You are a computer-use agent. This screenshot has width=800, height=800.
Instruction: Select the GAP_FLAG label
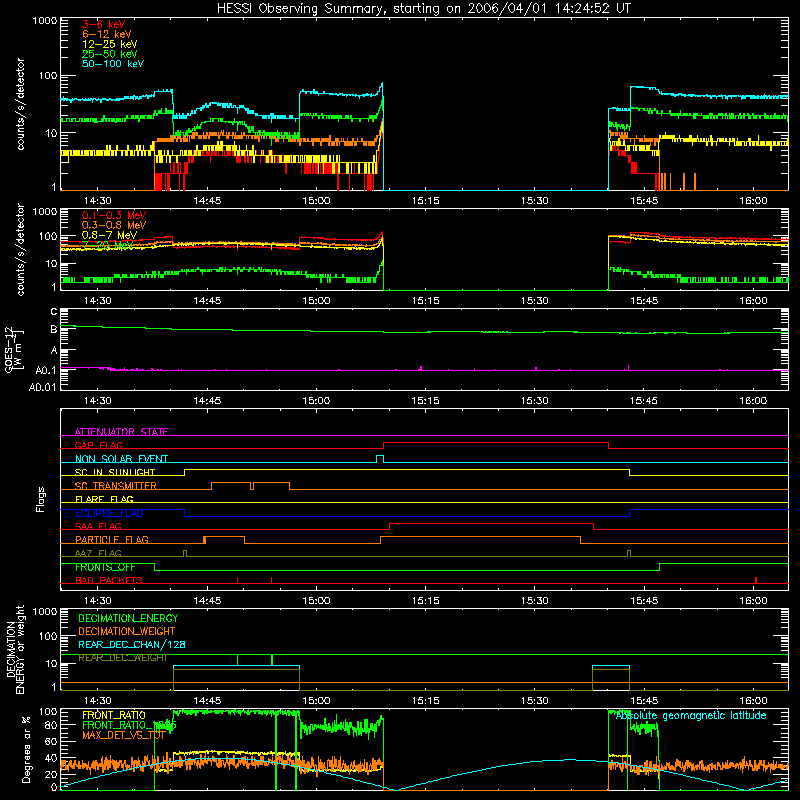(98, 445)
